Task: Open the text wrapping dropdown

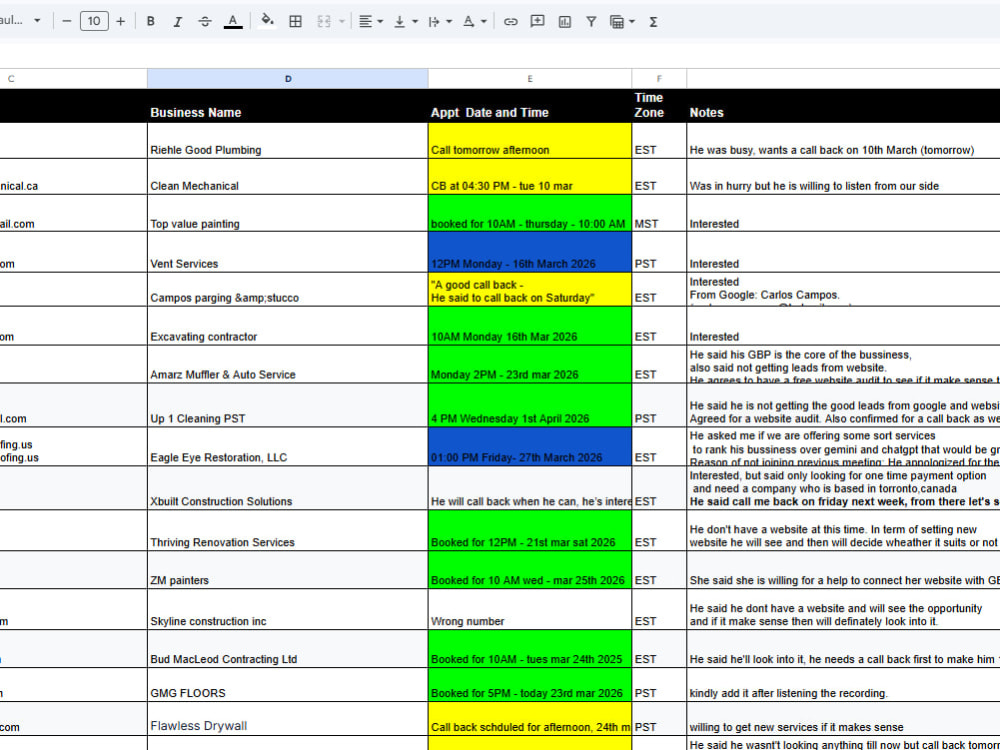Action: 439,21
